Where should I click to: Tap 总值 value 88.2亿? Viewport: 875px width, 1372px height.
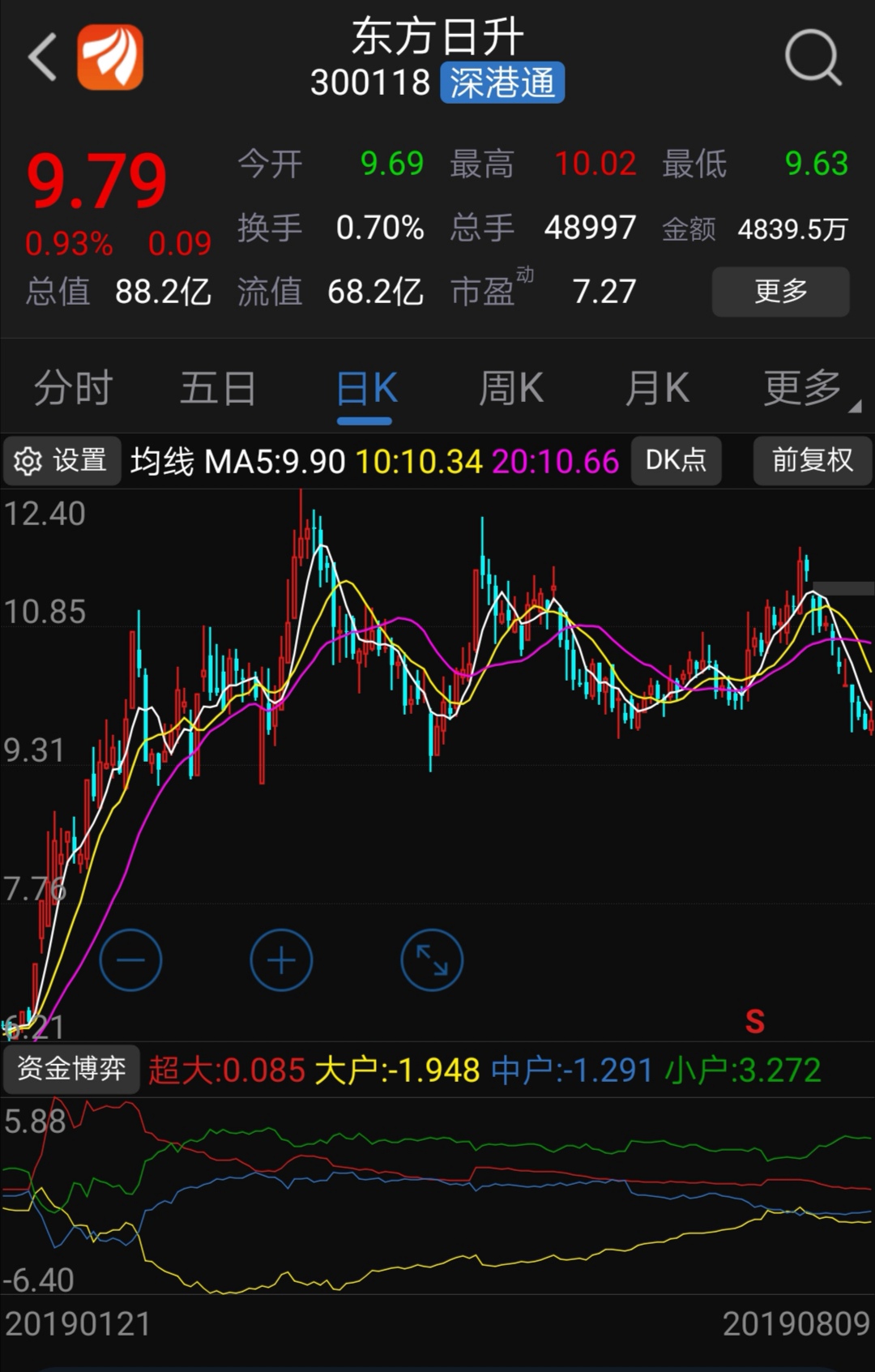[163, 292]
